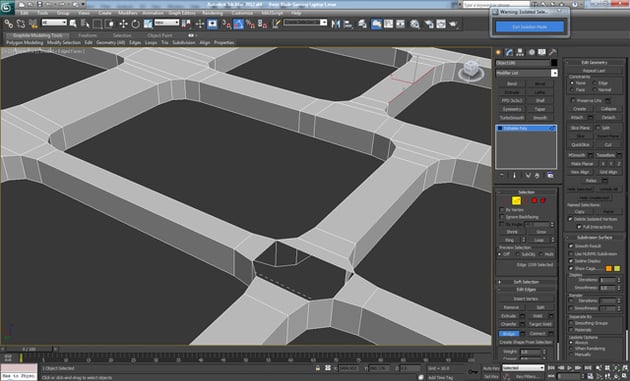Viewport: 630px width, 381px height.
Task: Toggle Delete Isolated Vertices checkbox
Action: point(570,219)
